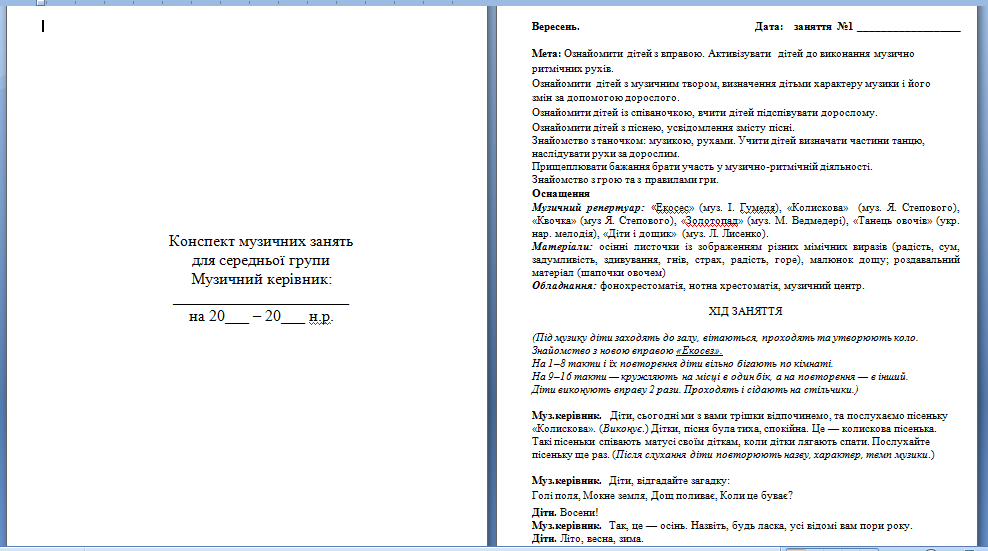Click the answer line "Діти. Восени!"

click(565, 513)
